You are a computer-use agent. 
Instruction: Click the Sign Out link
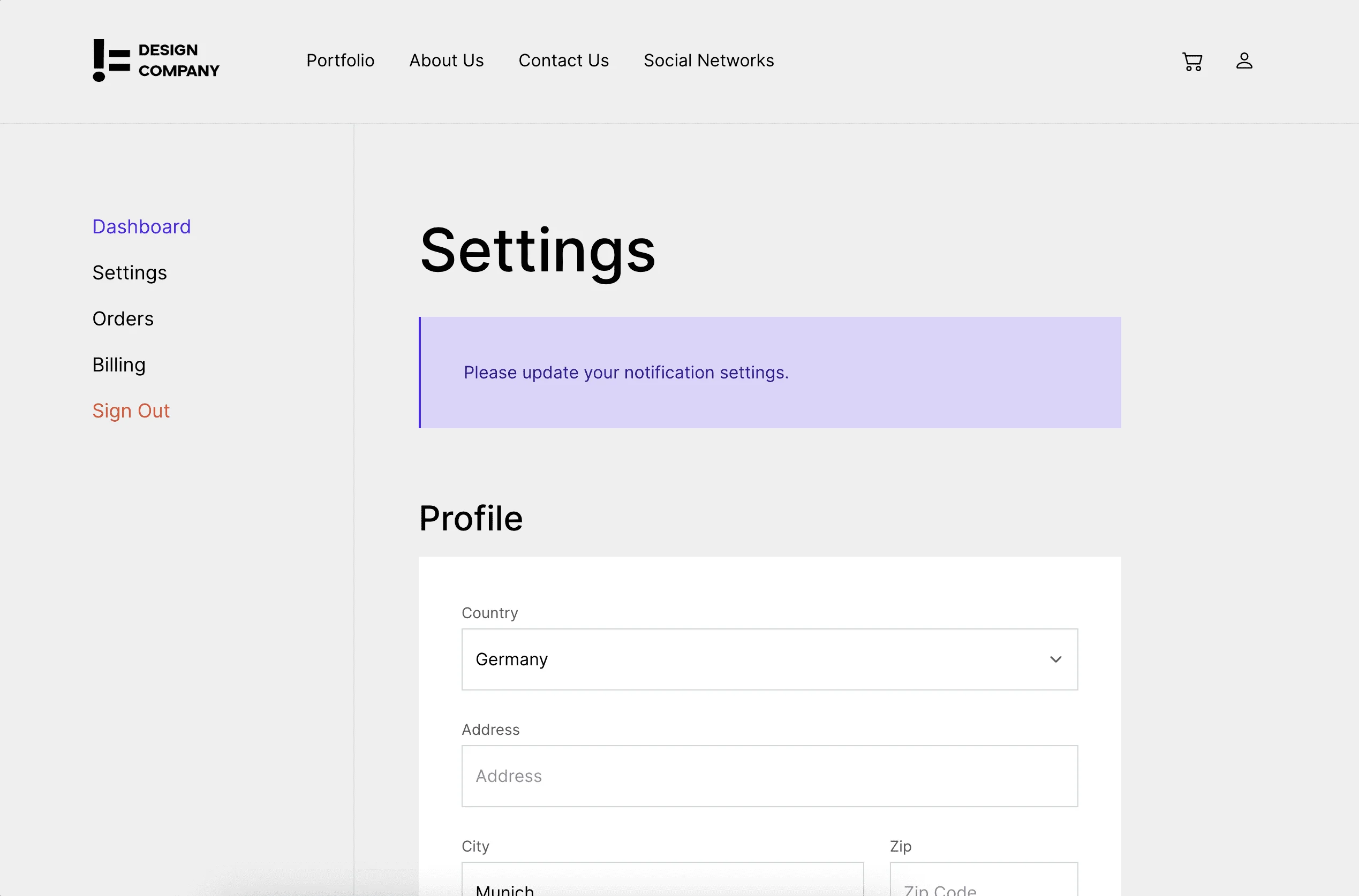click(x=131, y=411)
